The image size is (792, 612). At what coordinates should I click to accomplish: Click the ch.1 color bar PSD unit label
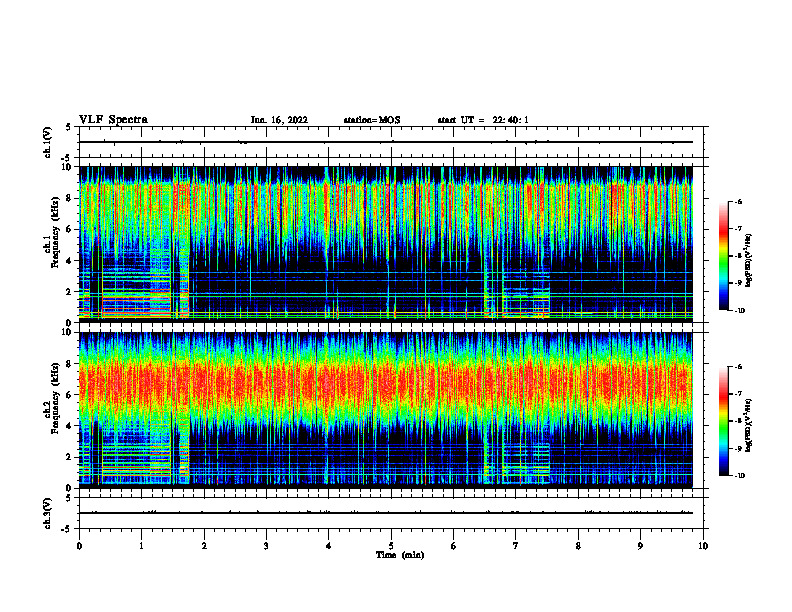coord(748,261)
